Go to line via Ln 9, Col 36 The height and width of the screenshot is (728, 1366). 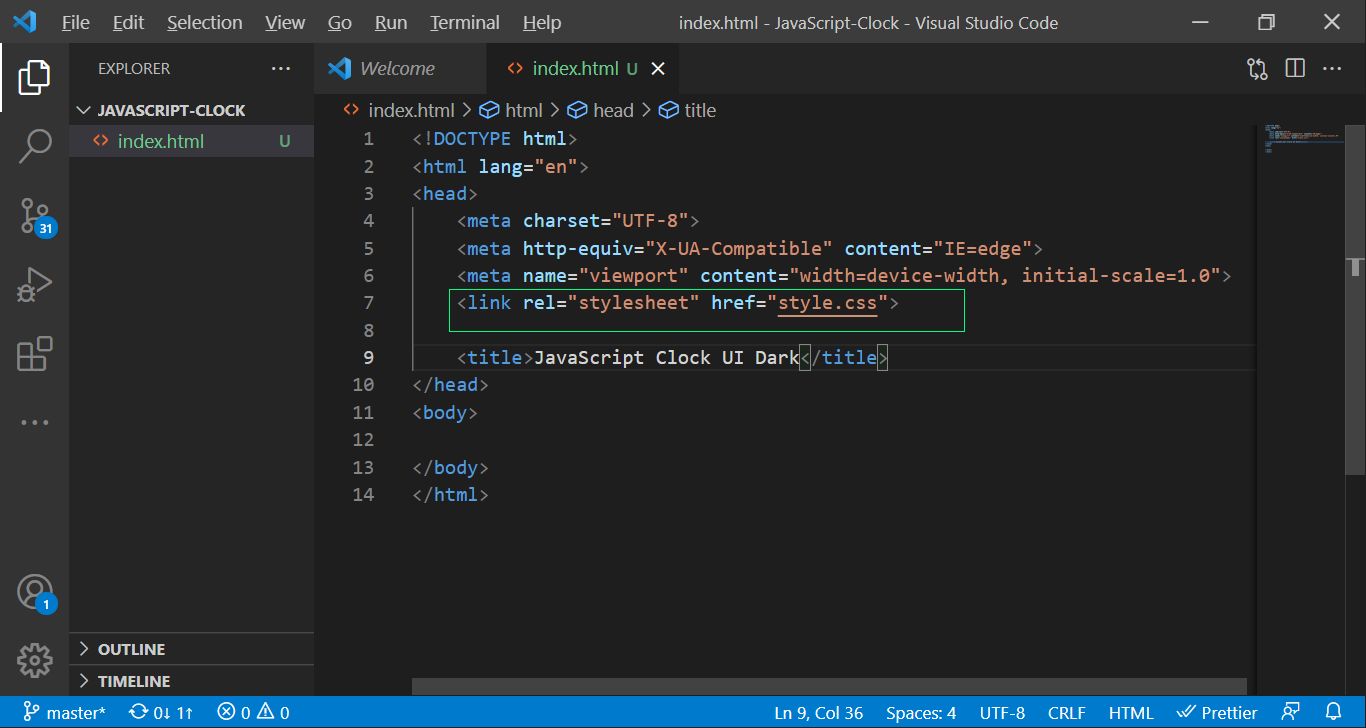coord(819,713)
